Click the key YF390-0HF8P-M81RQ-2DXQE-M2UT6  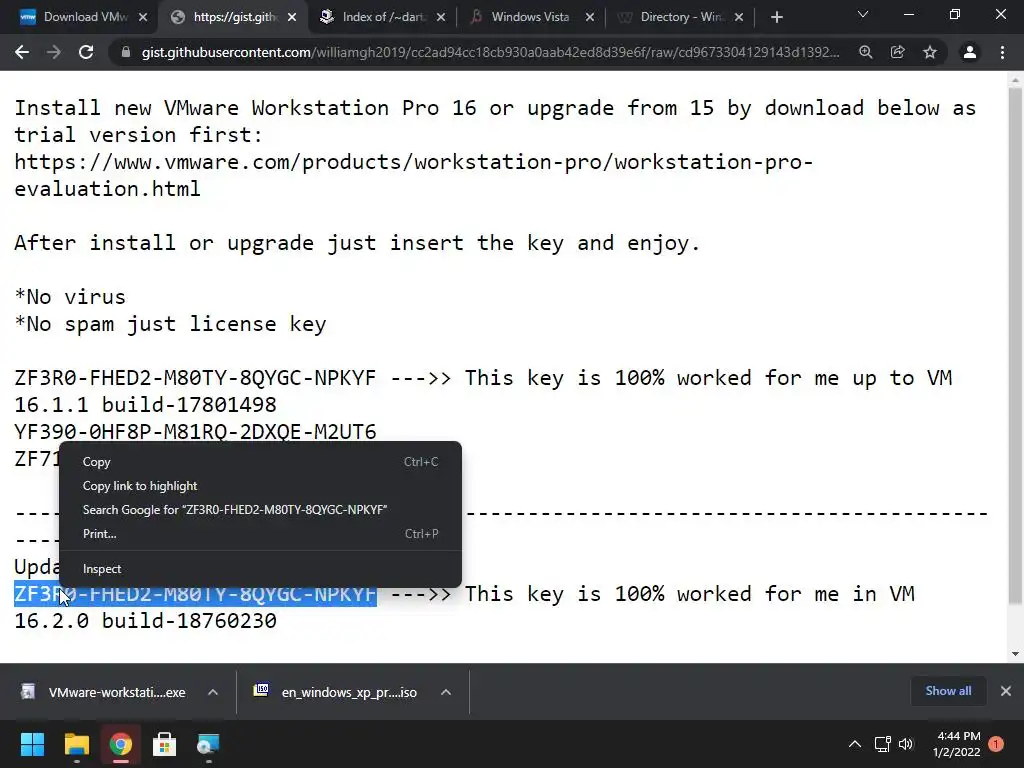(x=195, y=432)
